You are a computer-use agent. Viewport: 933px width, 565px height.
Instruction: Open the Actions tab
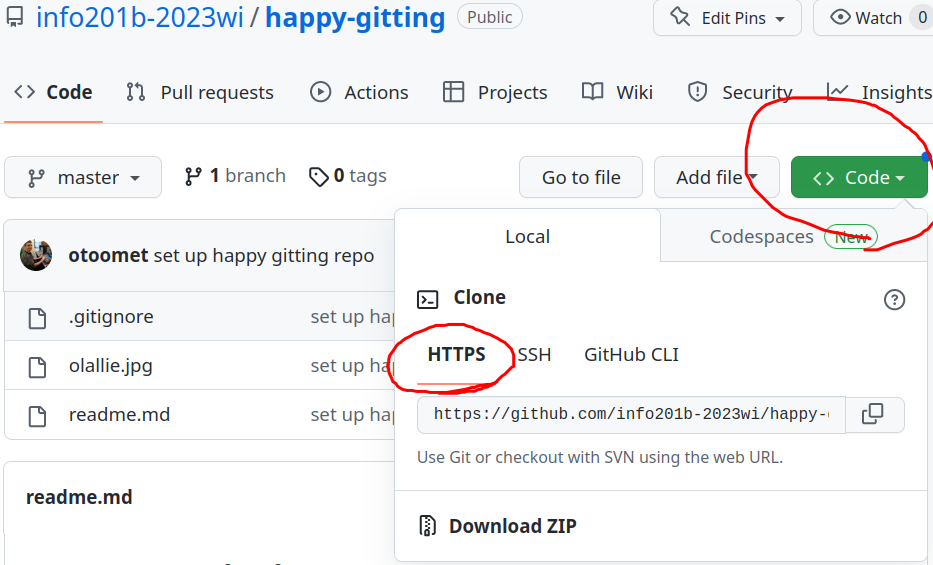pyautogui.click(x=359, y=92)
